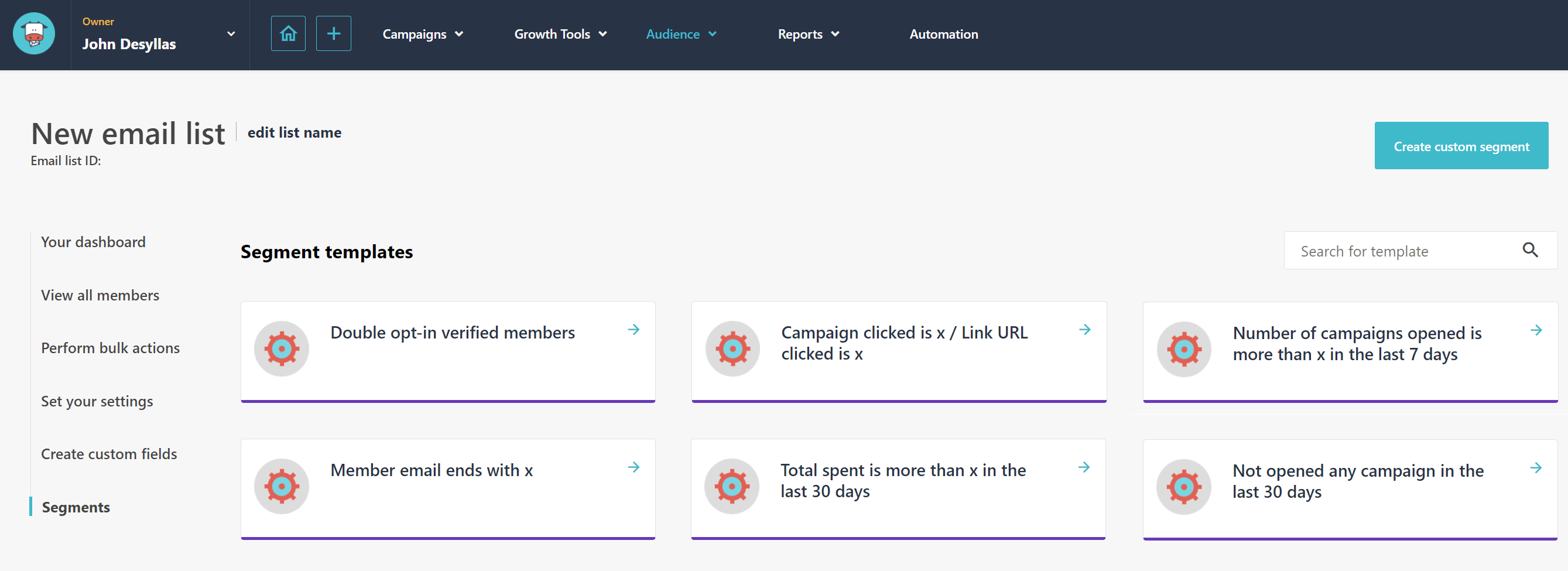This screenshot has height=571, width=1568.
Task: Open the Audience menu
Action: point(680,34)
